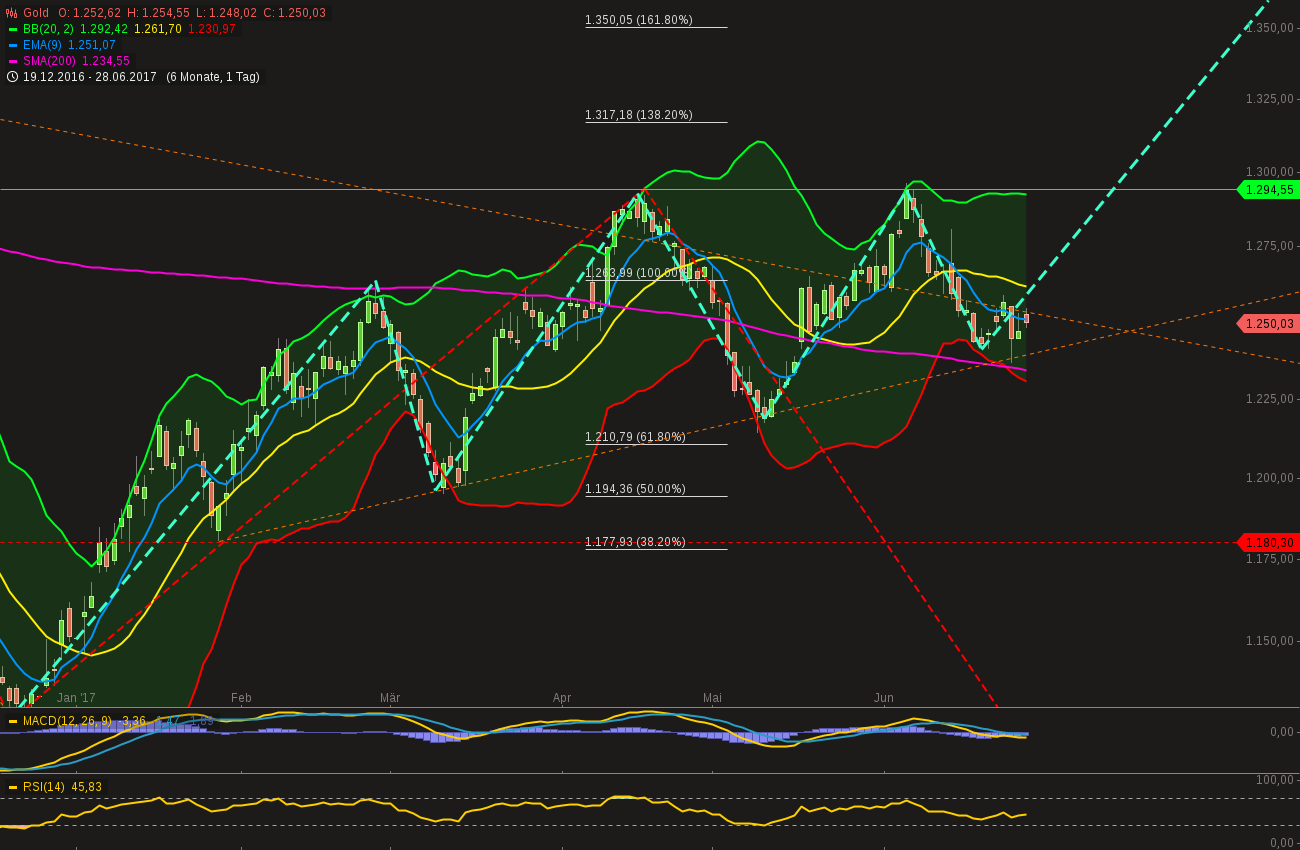Click the Fibonacci label 1.177,93 (38.20%)

(x=636, y=542)
